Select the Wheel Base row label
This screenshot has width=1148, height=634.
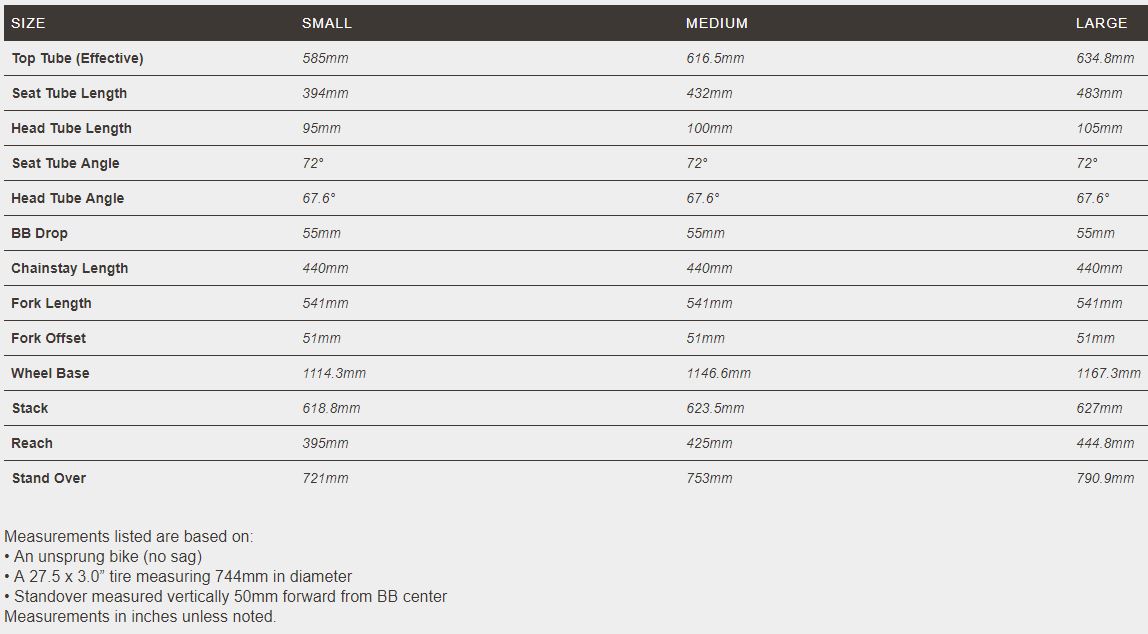tap(50, 373)
